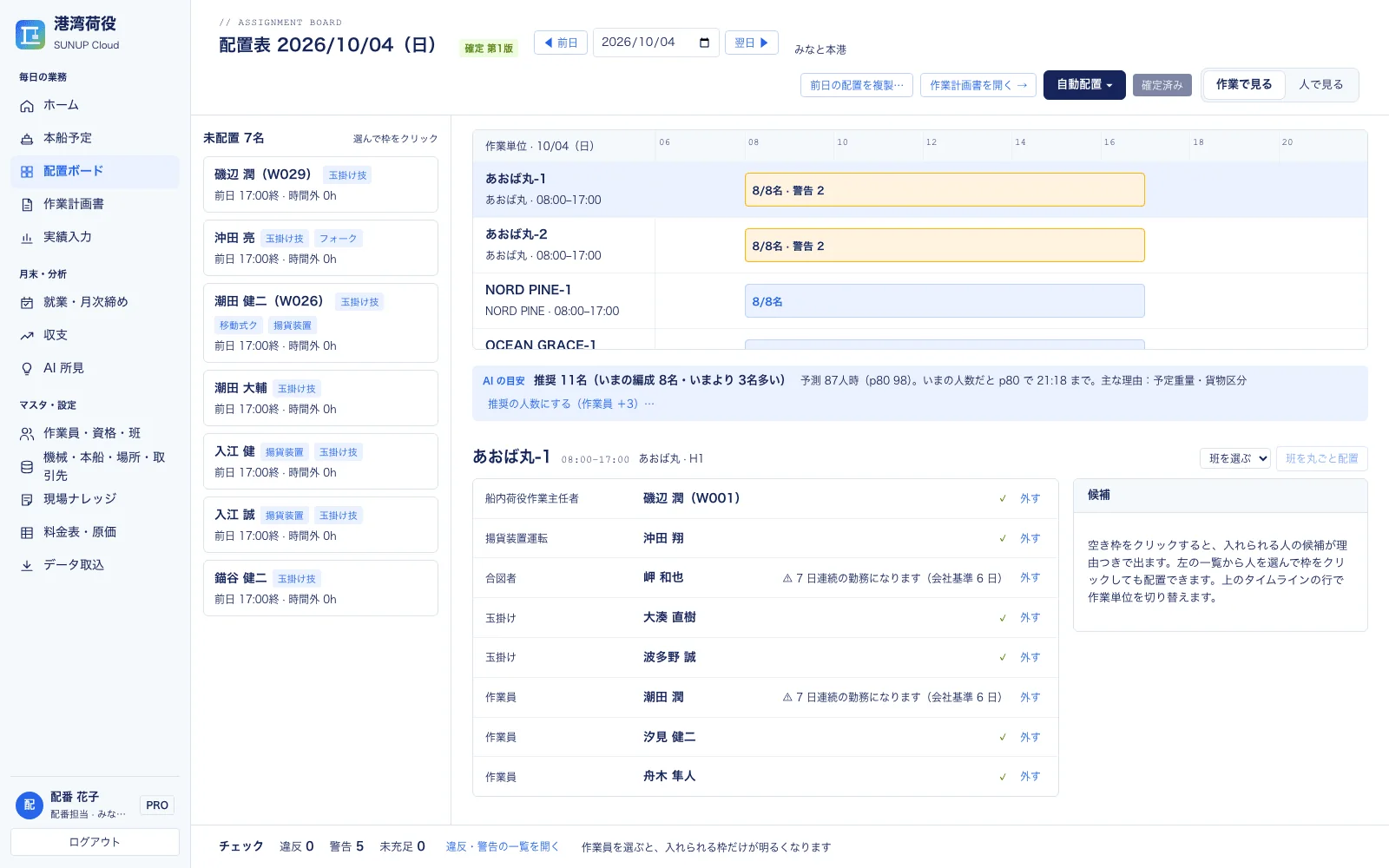Open 違反・警告の一覧を開く link
This screenshot has height=868, width=1389.
click(503, 846)
